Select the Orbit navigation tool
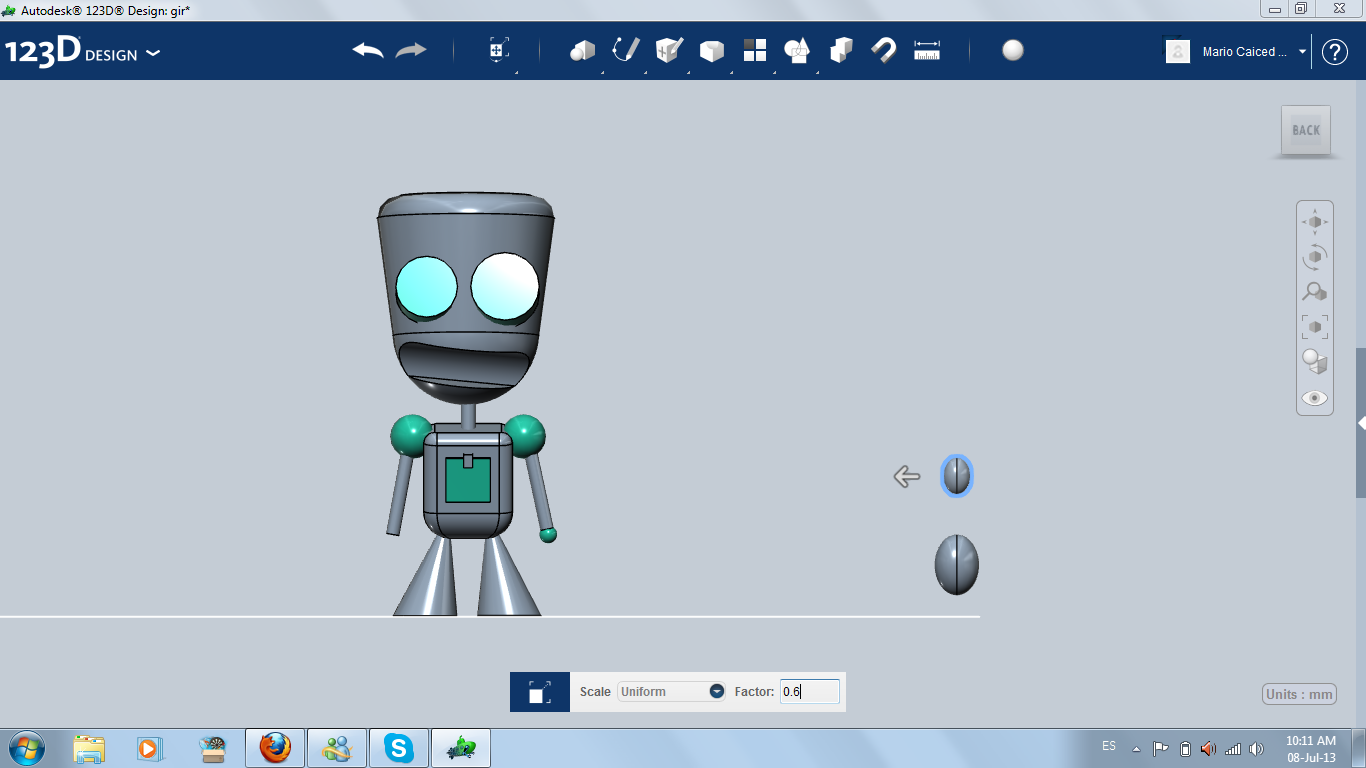The height and width of the screenshot is (768, 1366). click(x=1315, y=256)
